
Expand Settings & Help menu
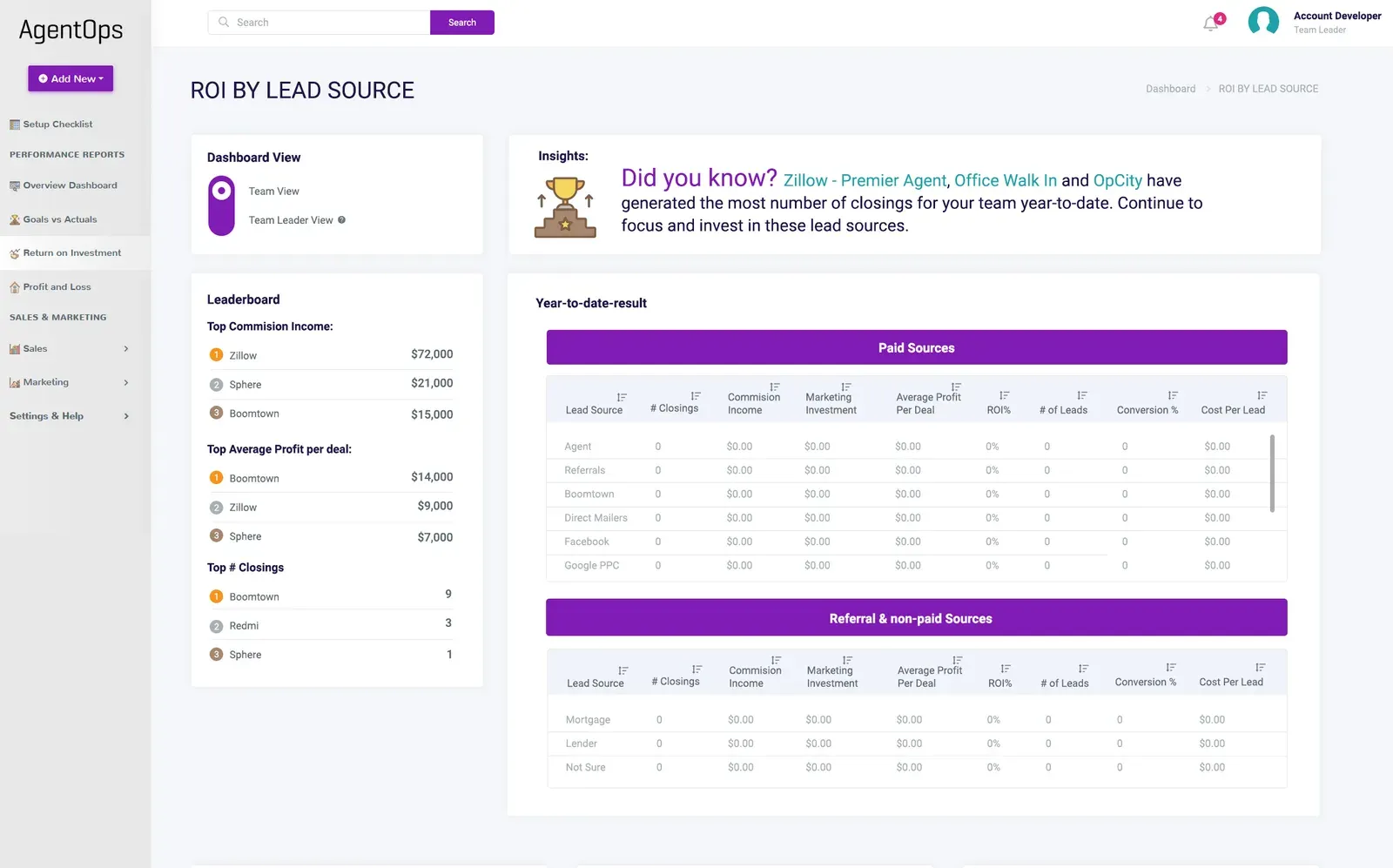70,416
